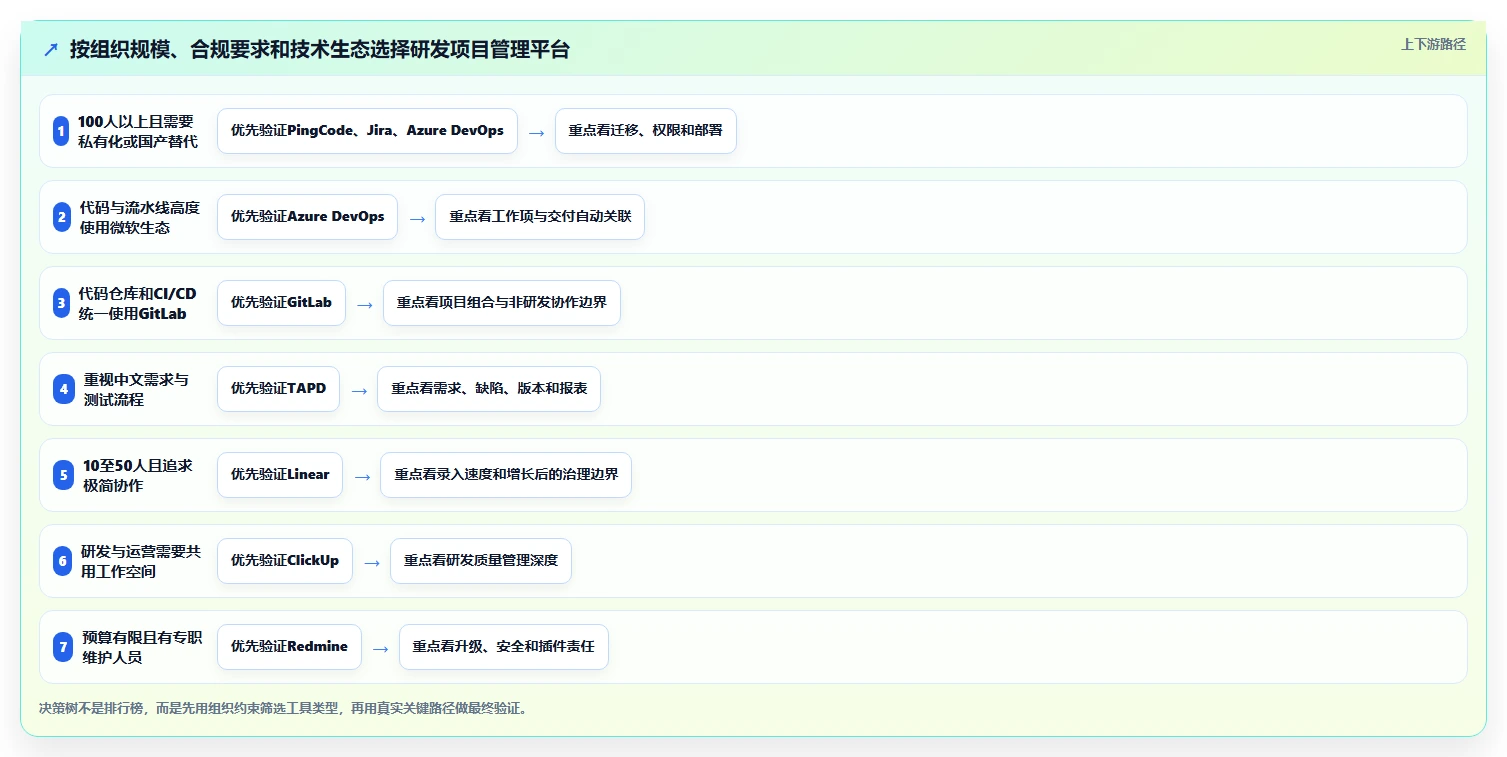1507x757 pixels.
Task: Click the 优先验证ClickUp box
Action: pos(285,561)
